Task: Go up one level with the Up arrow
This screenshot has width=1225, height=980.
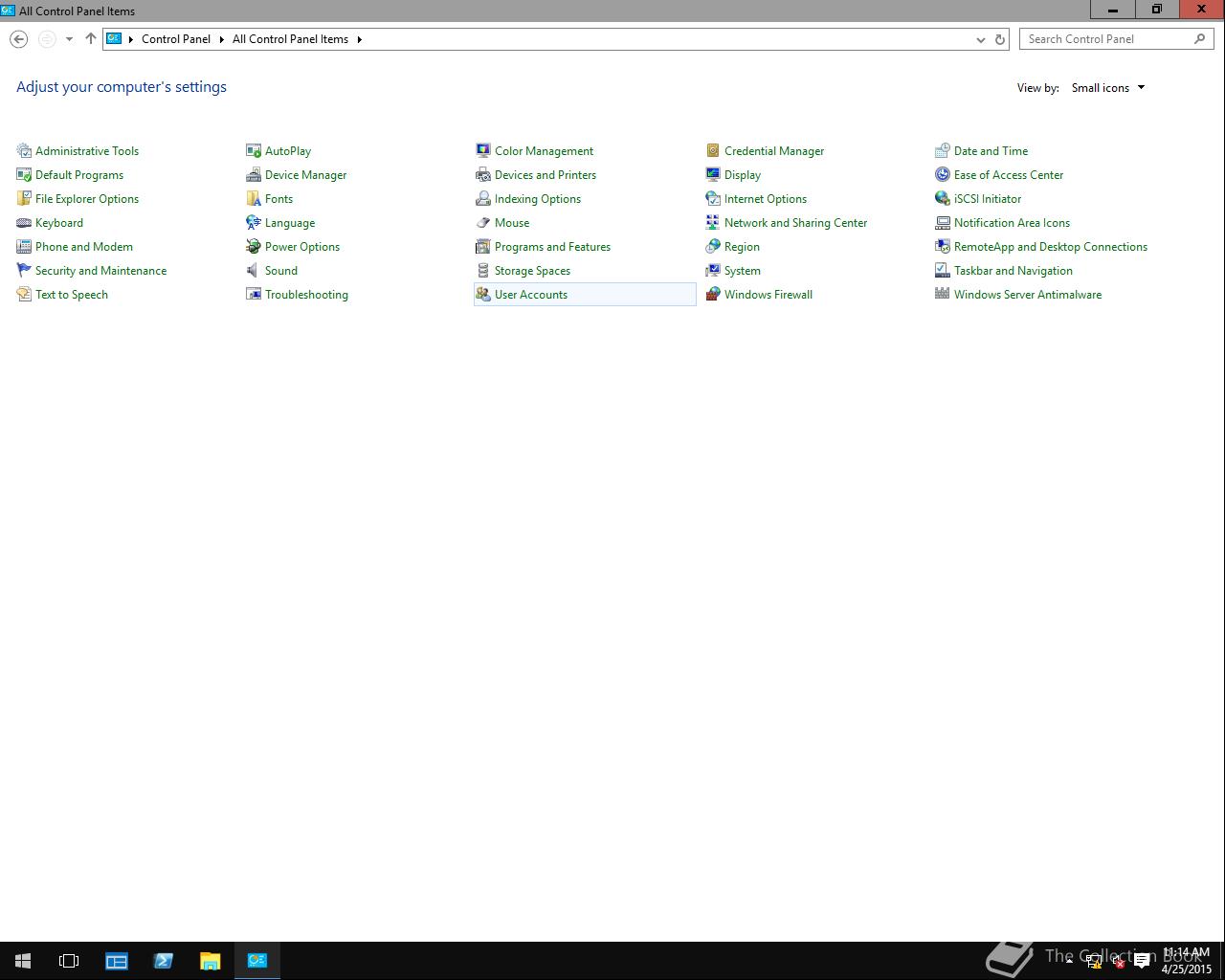Action: [x=91, y=39]
